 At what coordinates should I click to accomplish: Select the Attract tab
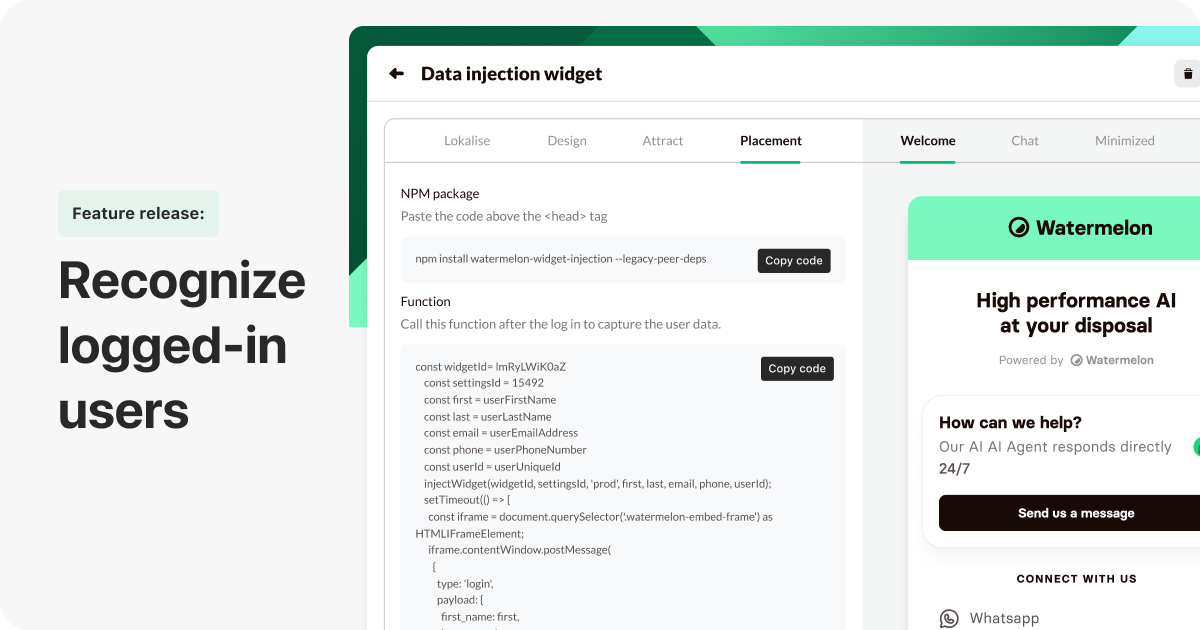663,140
